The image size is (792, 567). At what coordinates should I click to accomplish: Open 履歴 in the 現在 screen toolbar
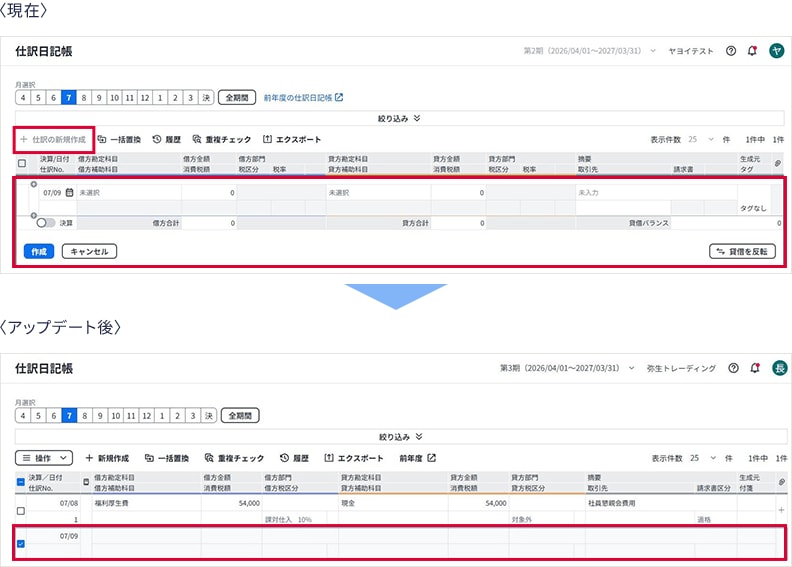coord(167,139)
